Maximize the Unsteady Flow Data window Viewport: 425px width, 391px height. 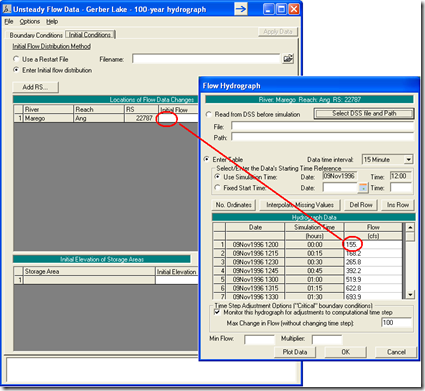[281, 9]
